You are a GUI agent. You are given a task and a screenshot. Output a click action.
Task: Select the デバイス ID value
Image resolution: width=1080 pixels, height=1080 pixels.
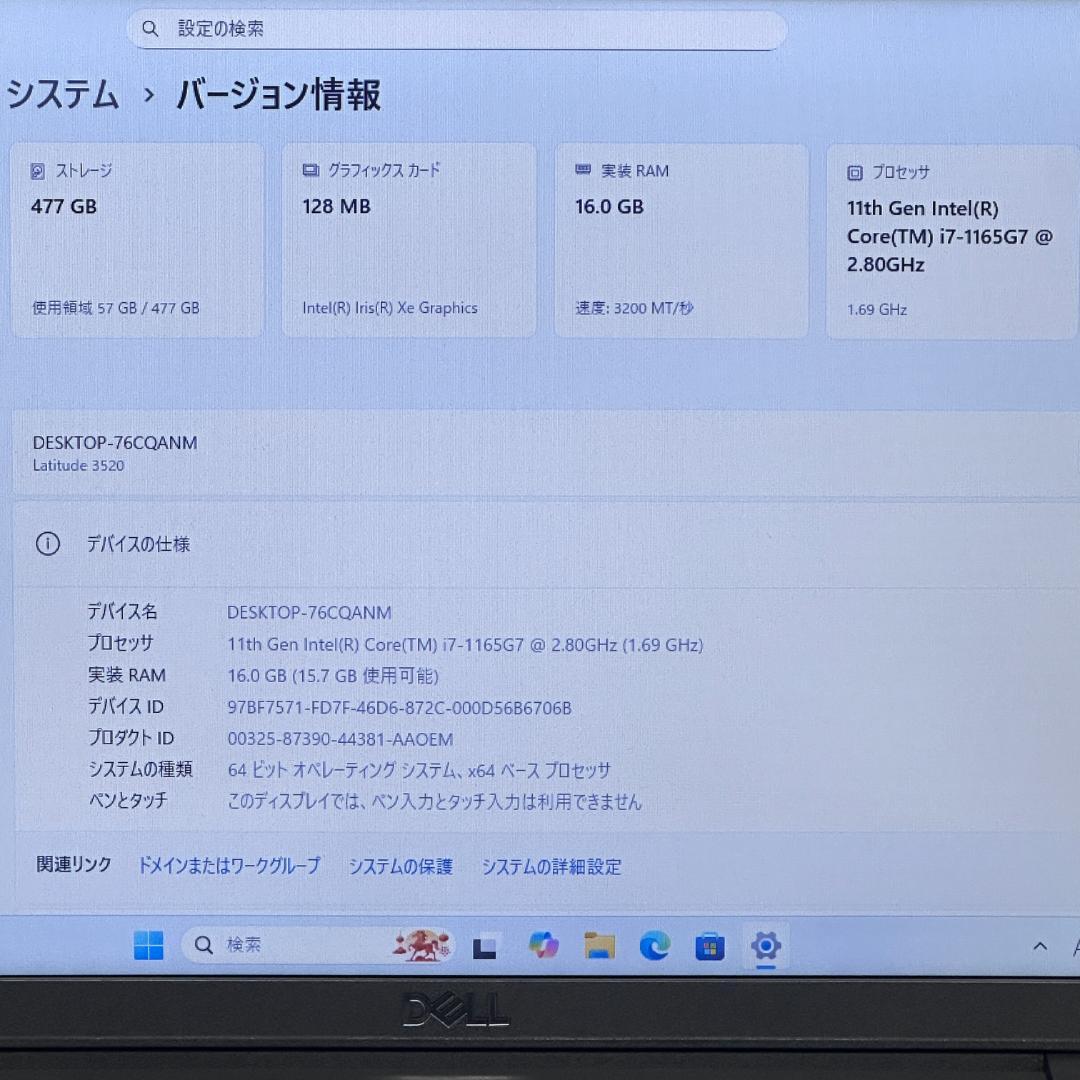tap(399, 708)
